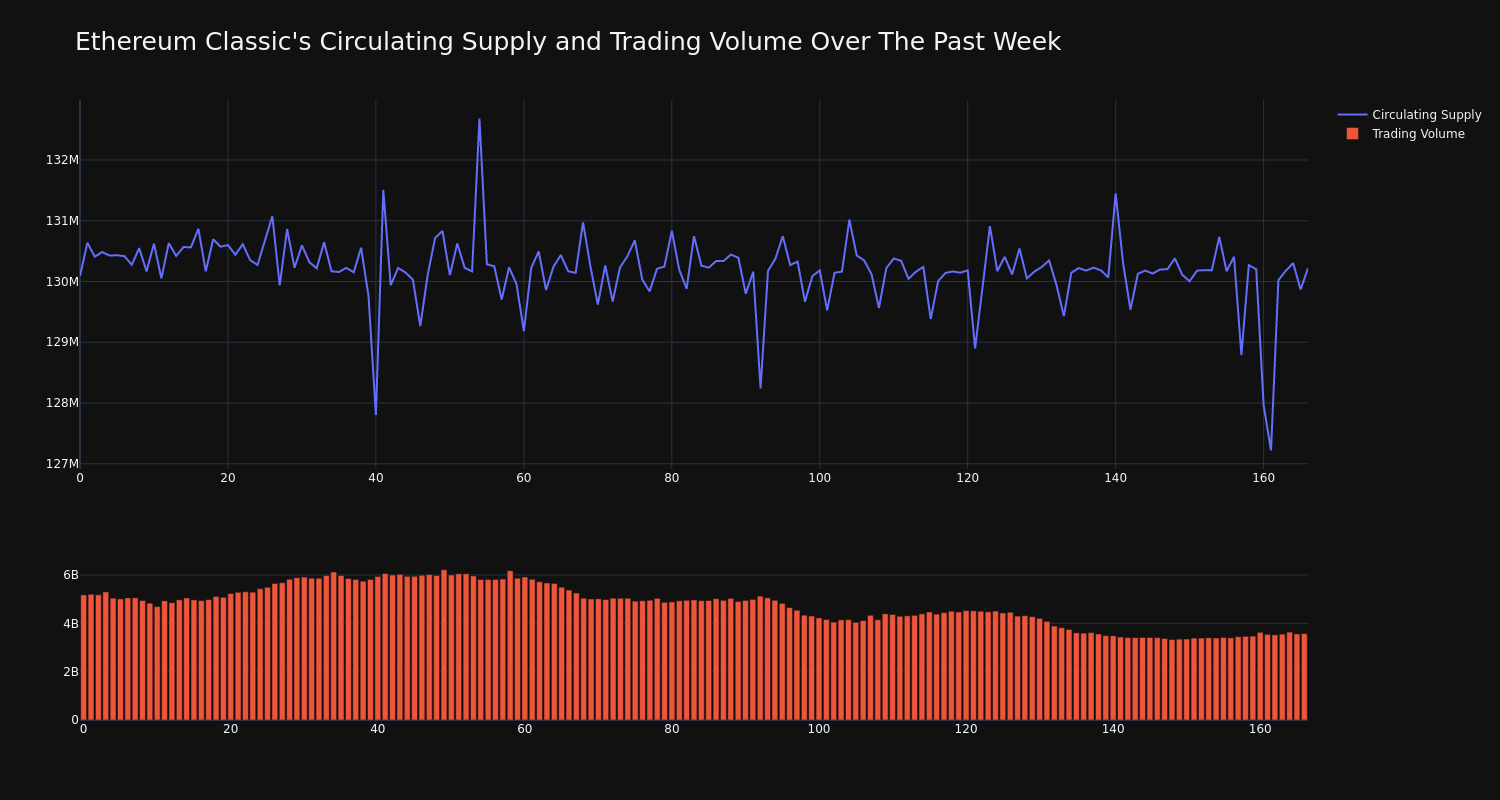1500x800 pixels.
Task: Click x-axis label 160 on supply chart
Action: click(x=1263, y=478)
